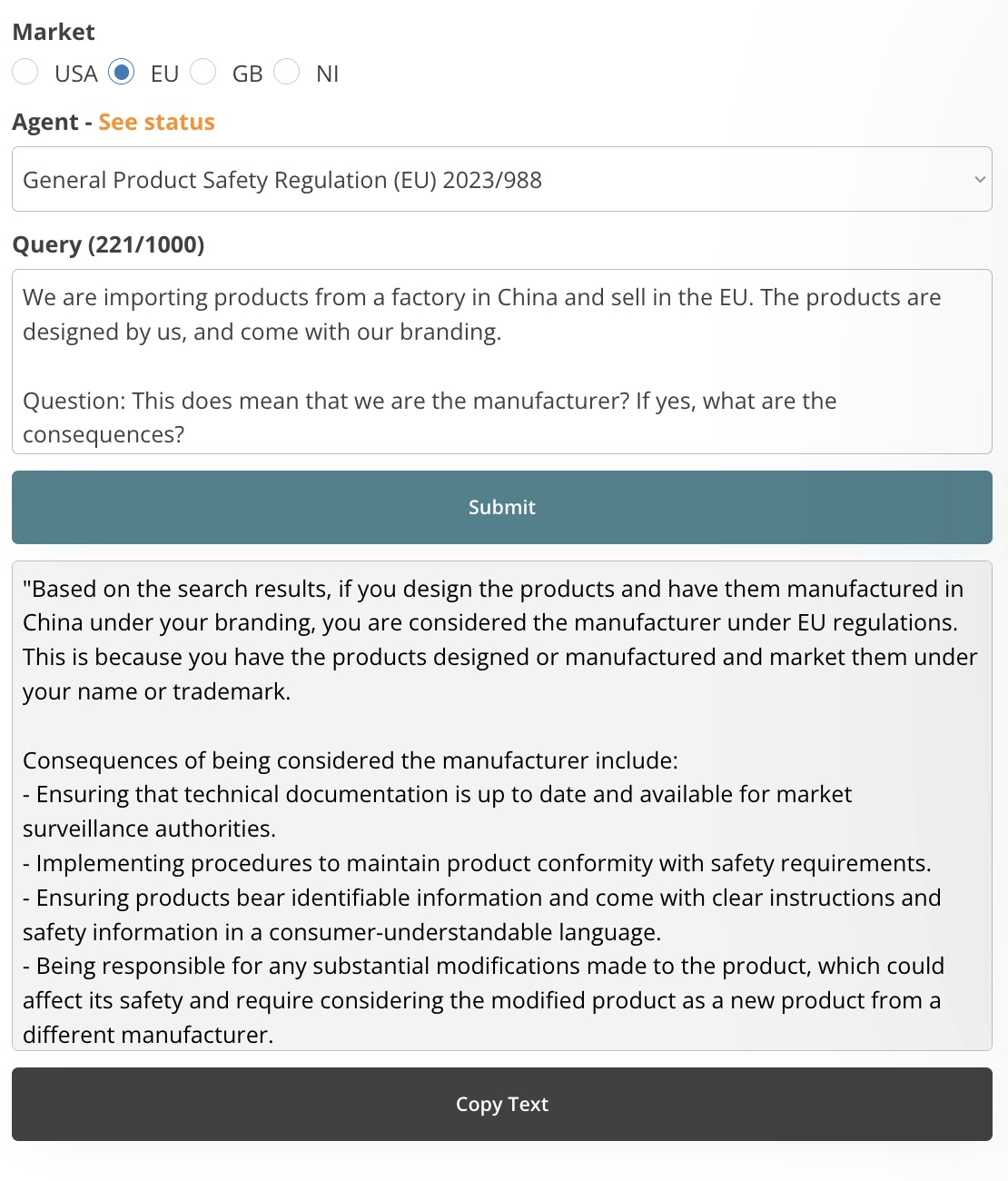Click the 'USA' option label text
The image size is (1008, 1181).
point(76,74)
